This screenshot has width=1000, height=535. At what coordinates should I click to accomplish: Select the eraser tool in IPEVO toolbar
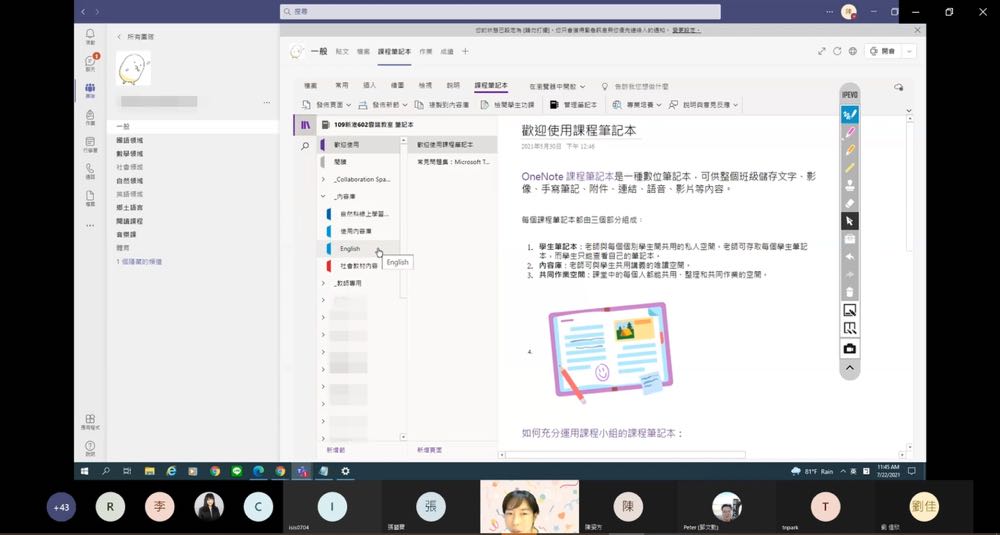click(850, 203)
